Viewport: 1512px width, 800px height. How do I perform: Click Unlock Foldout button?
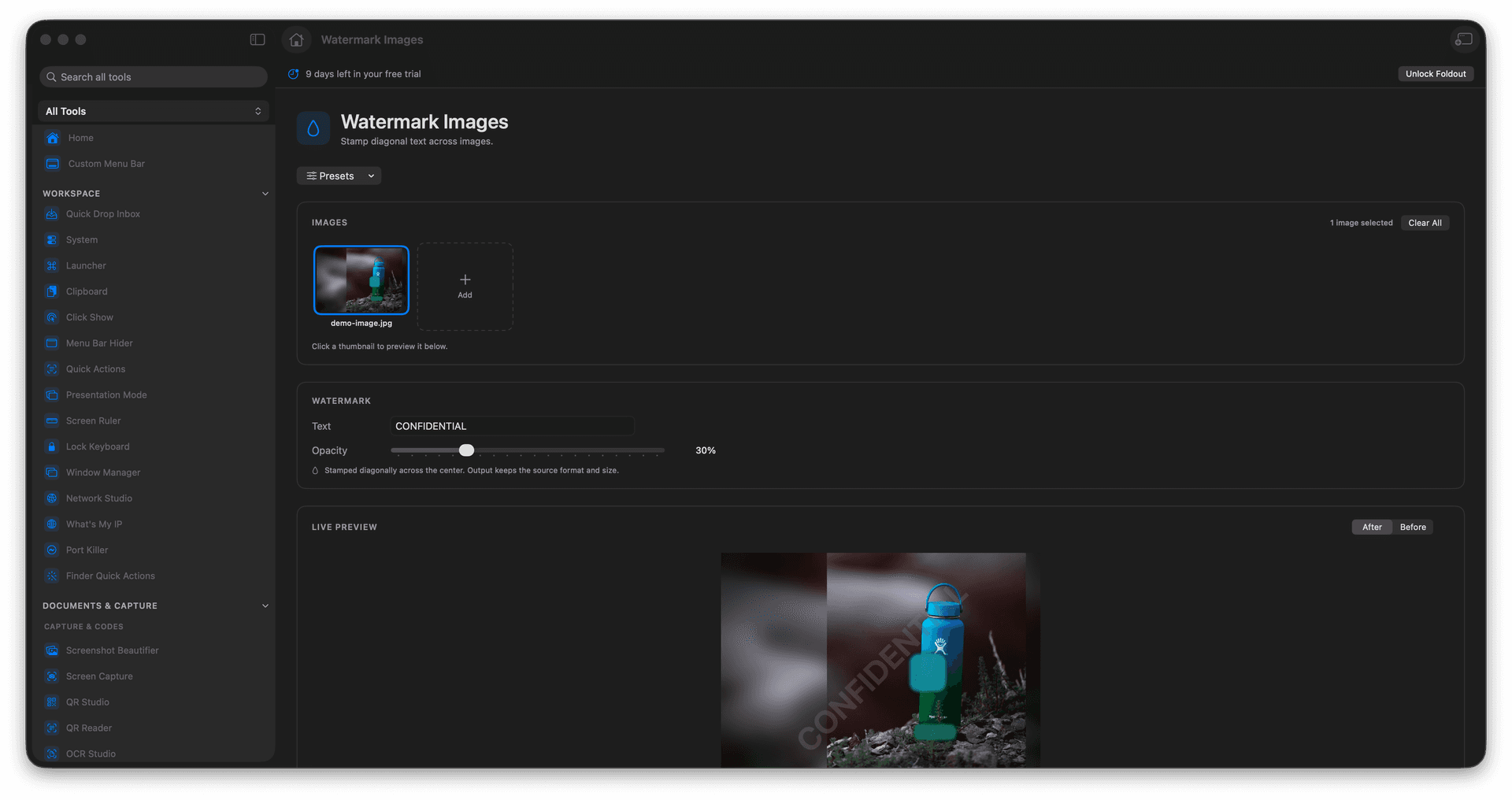[1436, 74]
